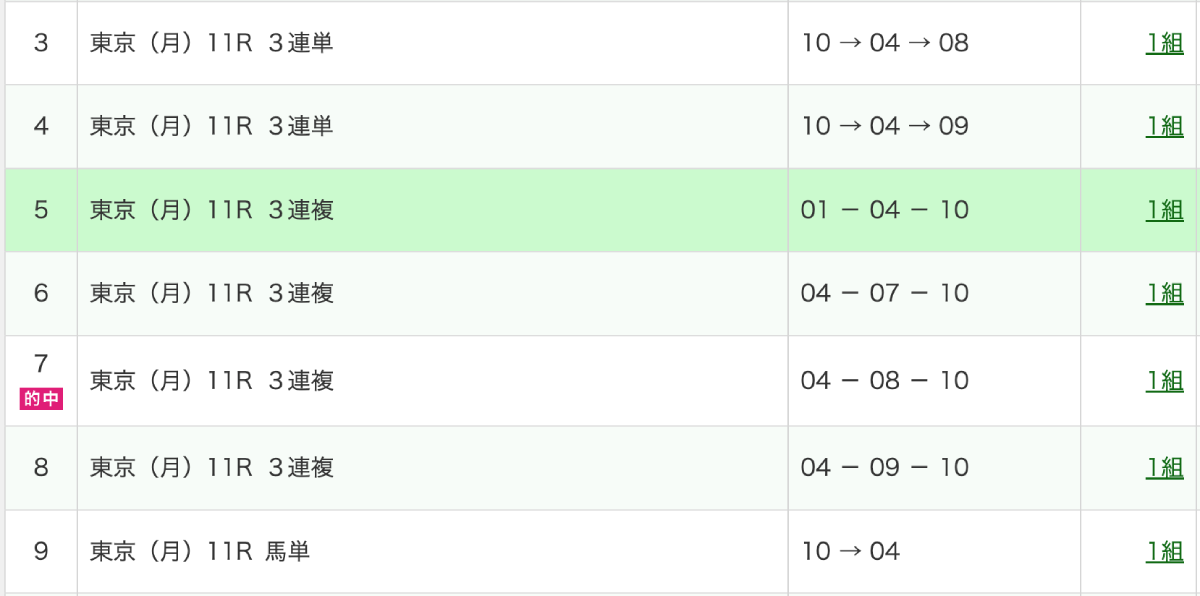Viewport: 1200px width, 596px height.
Task: Click the pink 的中 badge in row 7
Action: tap(41, 400)
